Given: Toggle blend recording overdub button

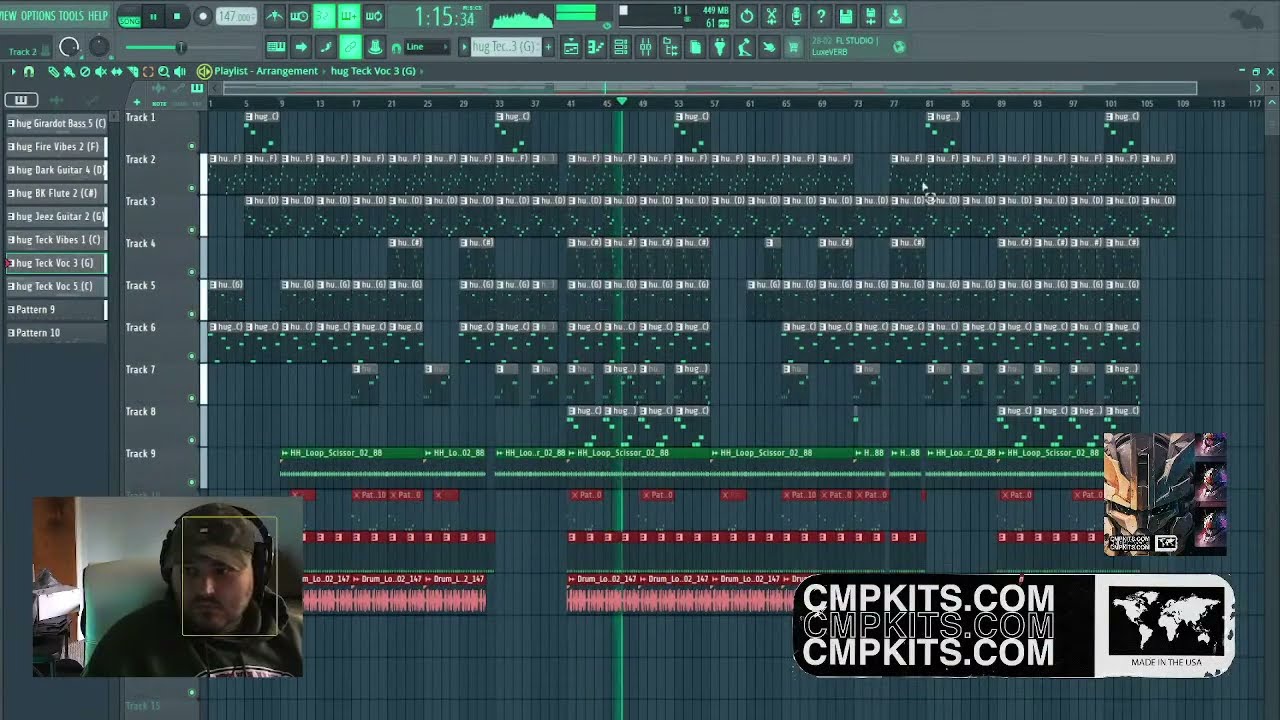Looking at the screenshot, I should pyautogui.click(x=348, y=17).
